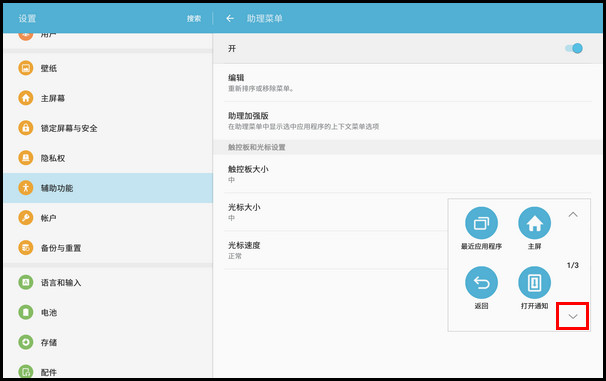This screenshot has width=606, height=381.
Task: Open the 助理加强版 option
Action: 408,121
